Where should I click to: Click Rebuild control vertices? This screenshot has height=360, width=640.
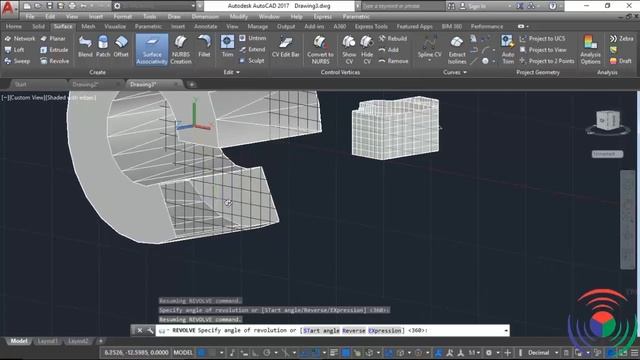(393, 38)
